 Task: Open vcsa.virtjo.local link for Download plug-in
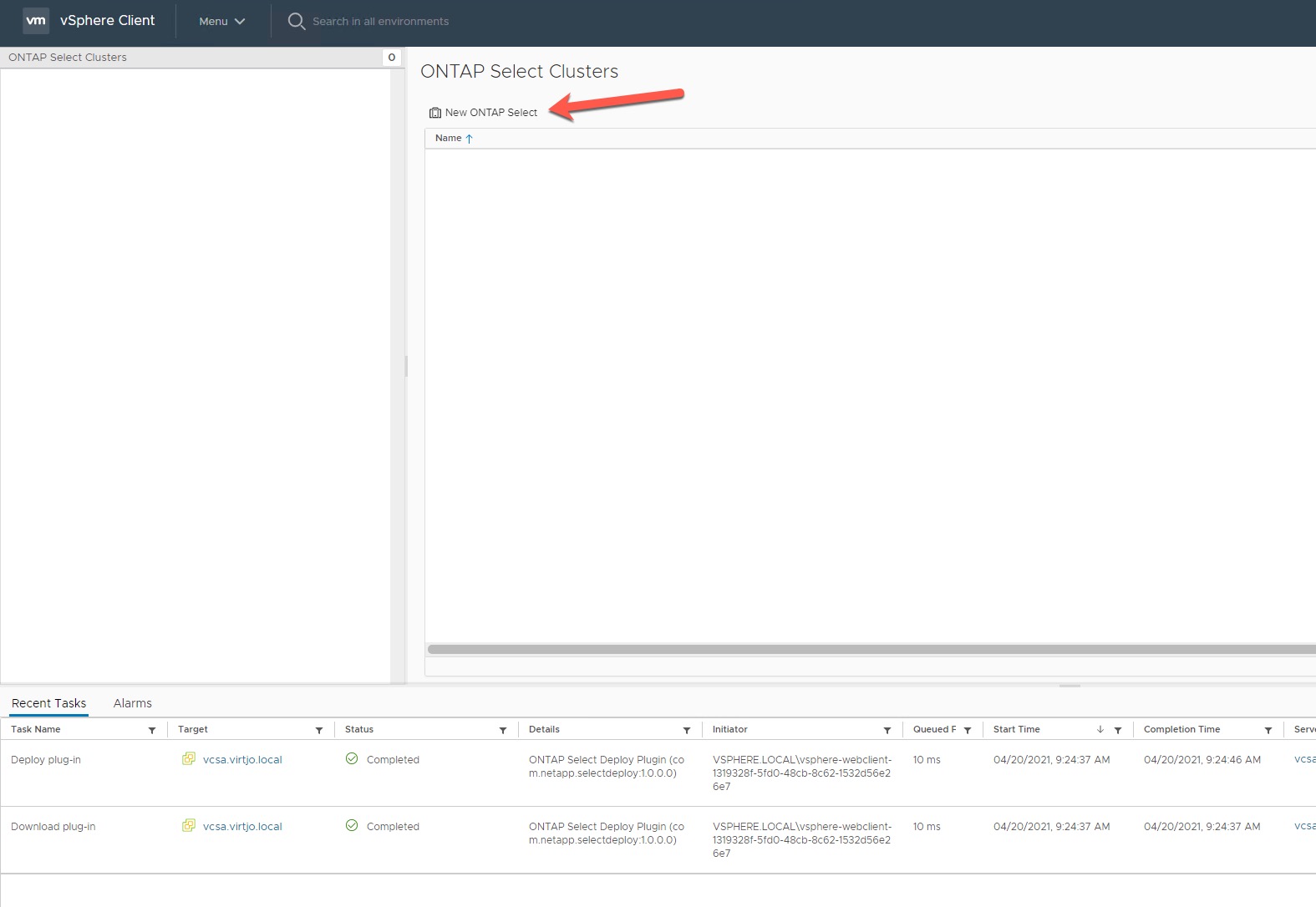click(x=242, y=827)
